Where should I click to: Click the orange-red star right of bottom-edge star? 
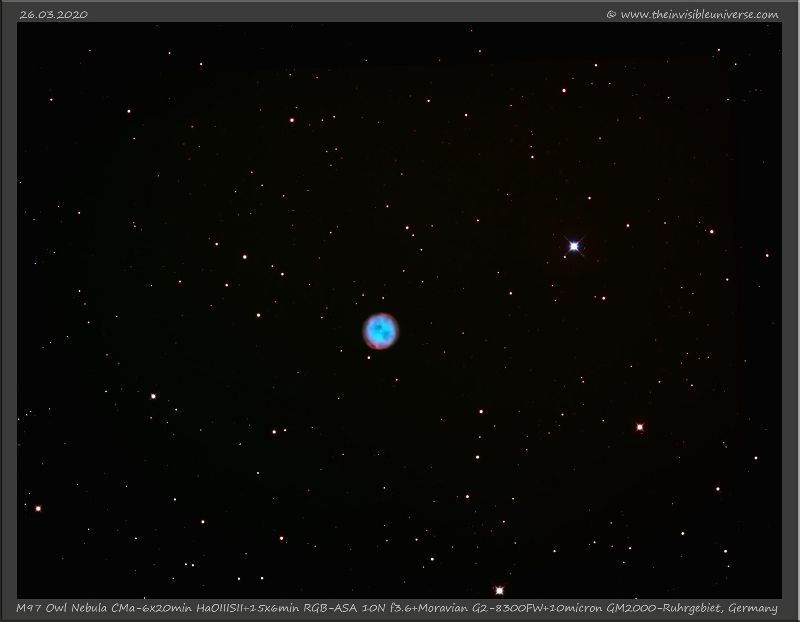point(640,427)
